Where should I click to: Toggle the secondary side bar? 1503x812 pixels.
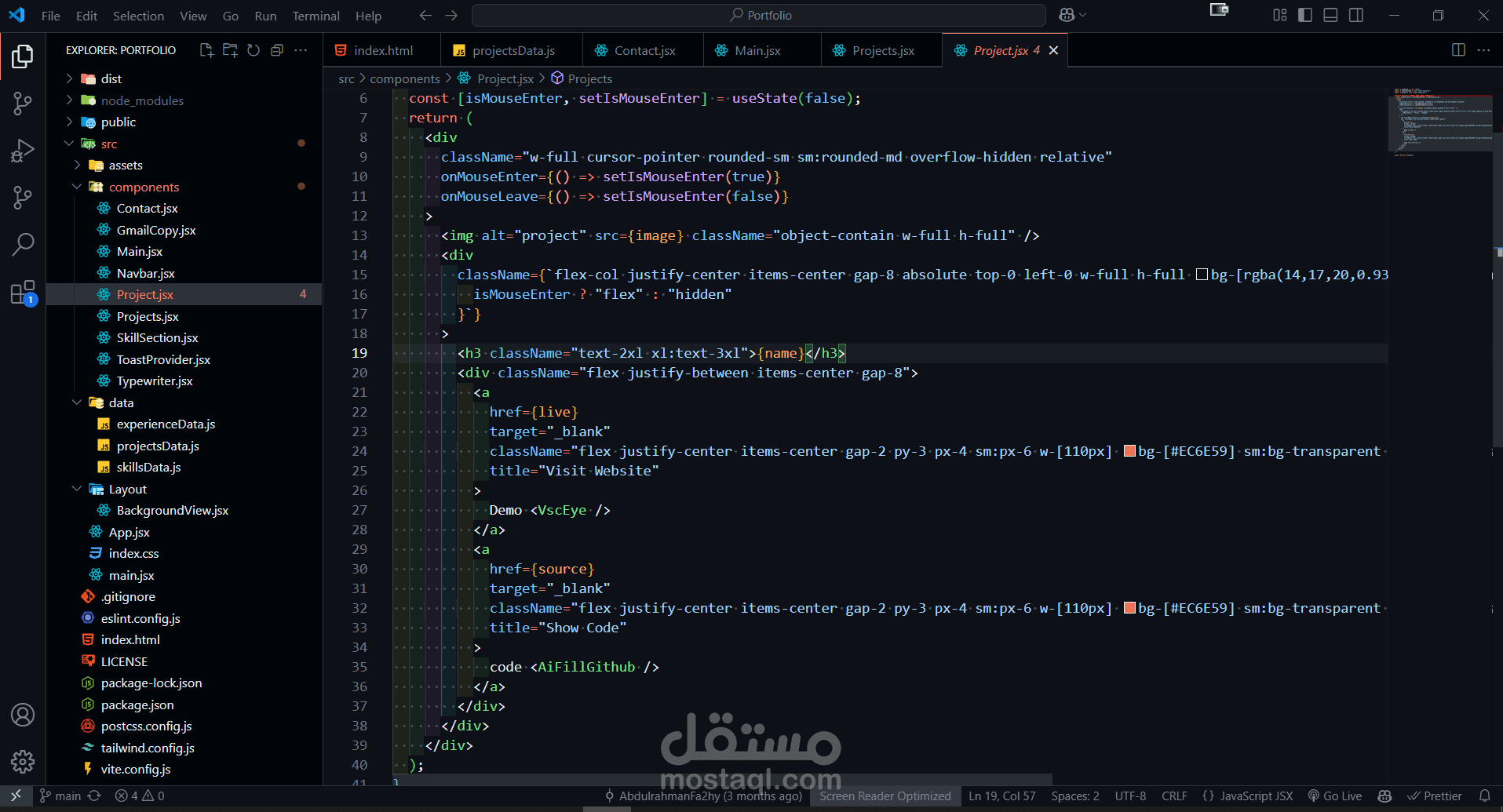pyautogui.click(x=1355, y=16)
